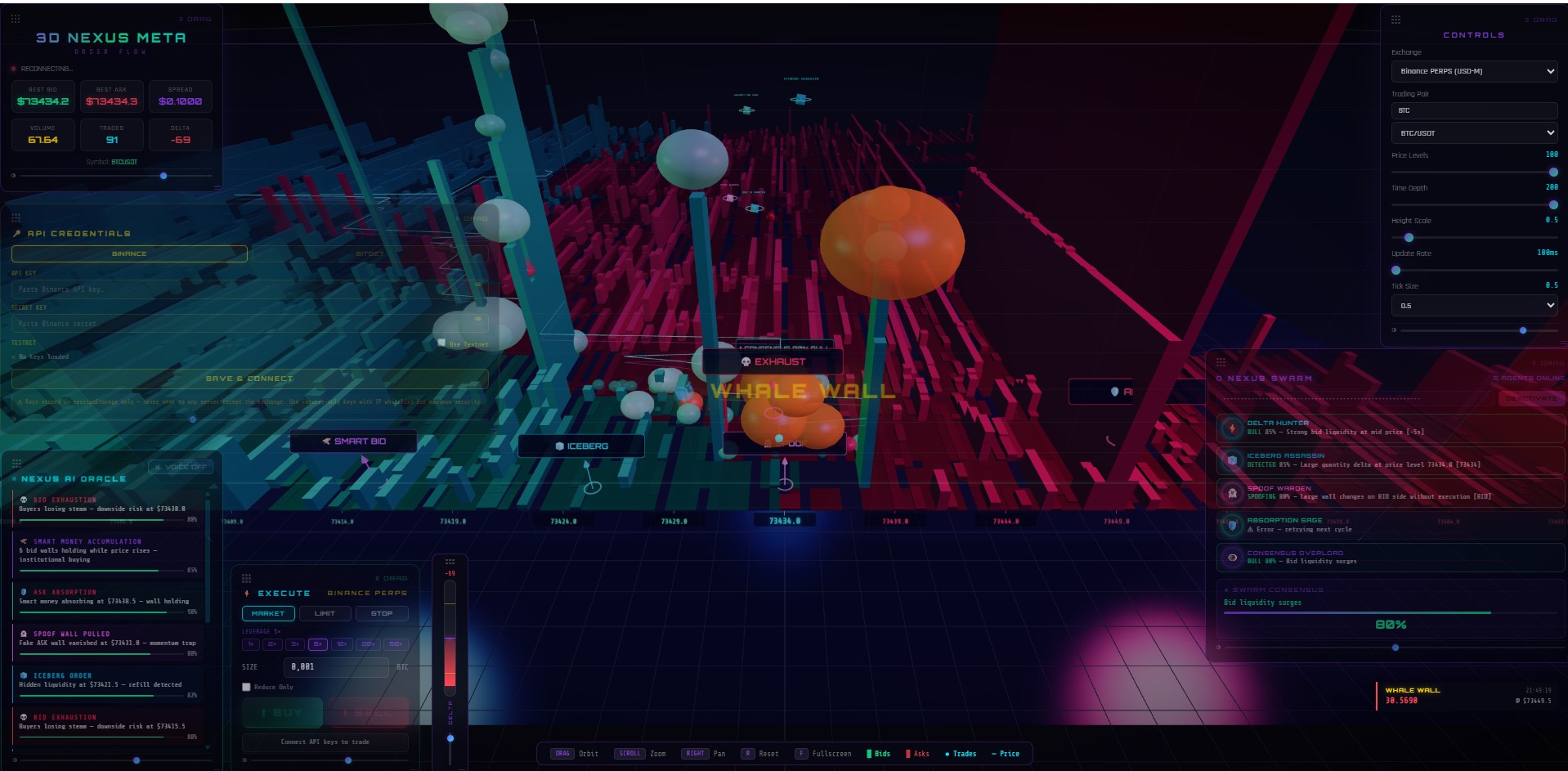This screenshot has height=771, width=1568.
Task: Click the skull icon on EXHAUST label
Action: pyautogui.click(x=746, y=361)
